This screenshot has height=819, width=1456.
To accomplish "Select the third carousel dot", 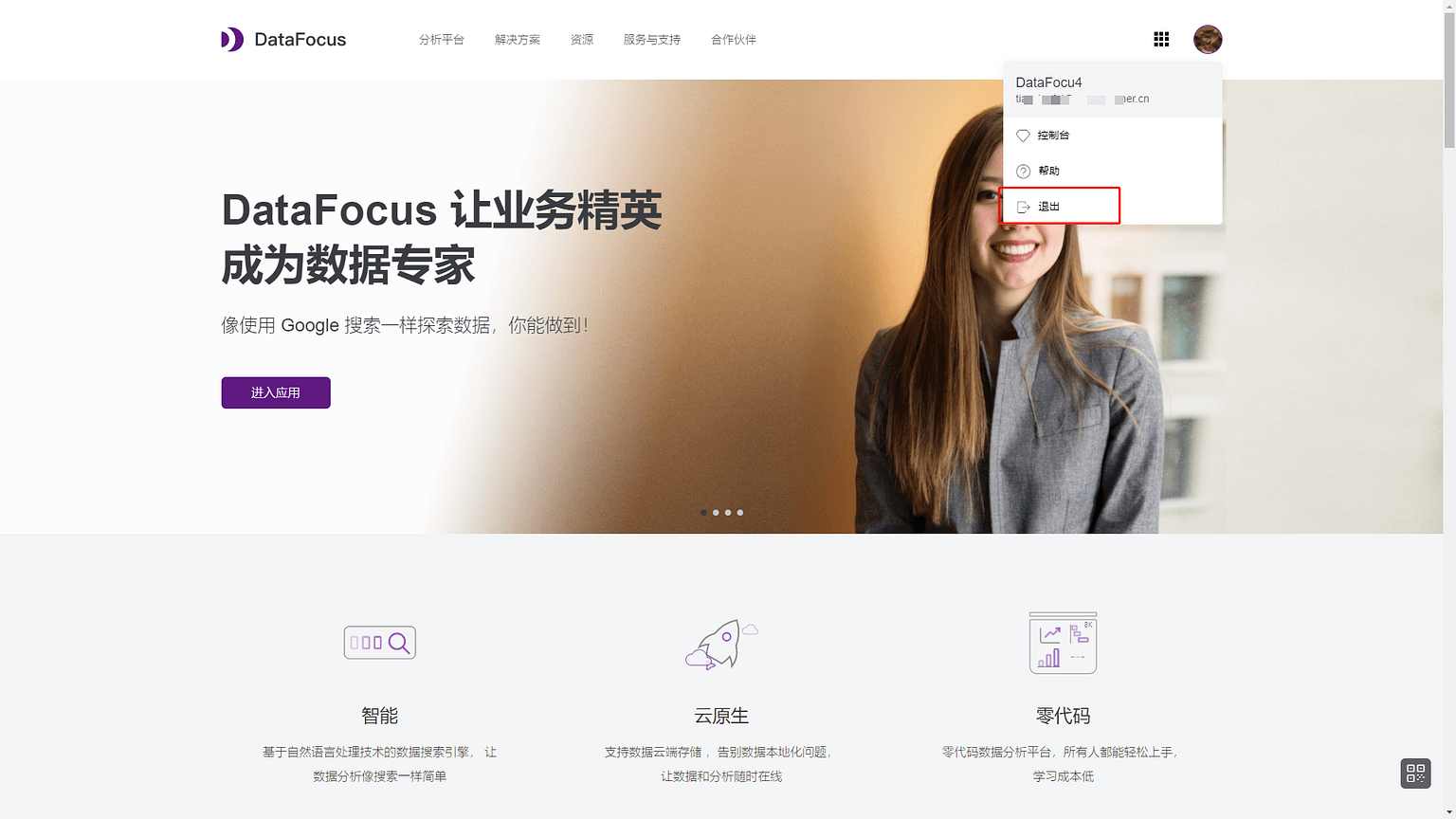I will coord(728,513).
